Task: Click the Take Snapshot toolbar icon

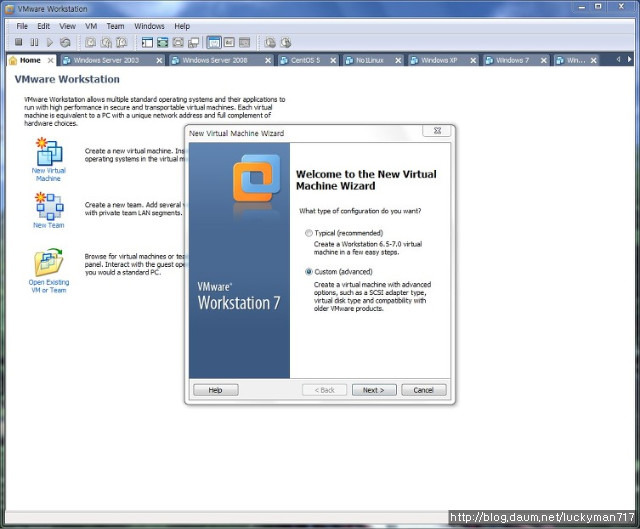Action: click(x=90, y=42)
